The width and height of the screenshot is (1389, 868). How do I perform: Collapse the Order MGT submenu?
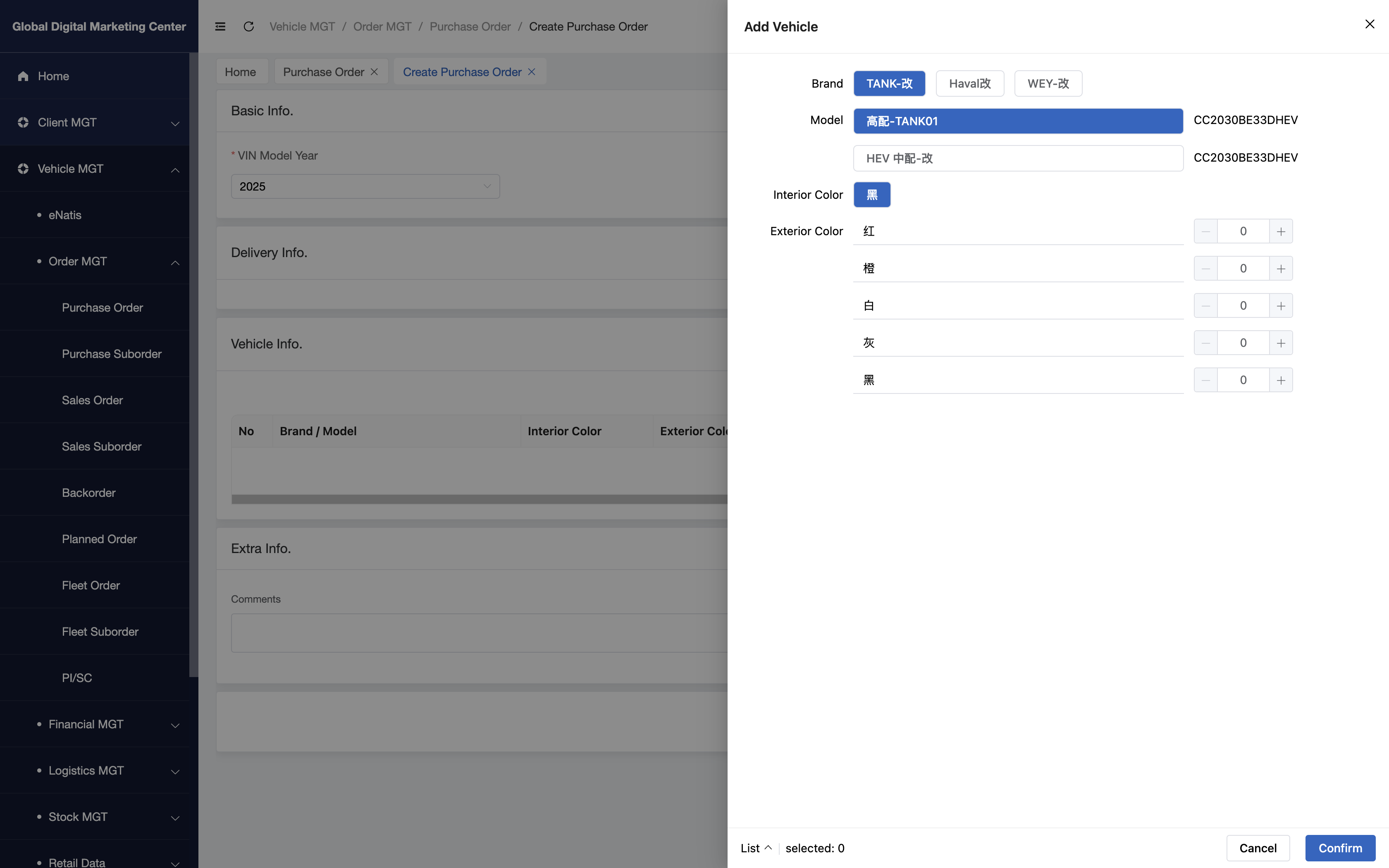(175, 262)
